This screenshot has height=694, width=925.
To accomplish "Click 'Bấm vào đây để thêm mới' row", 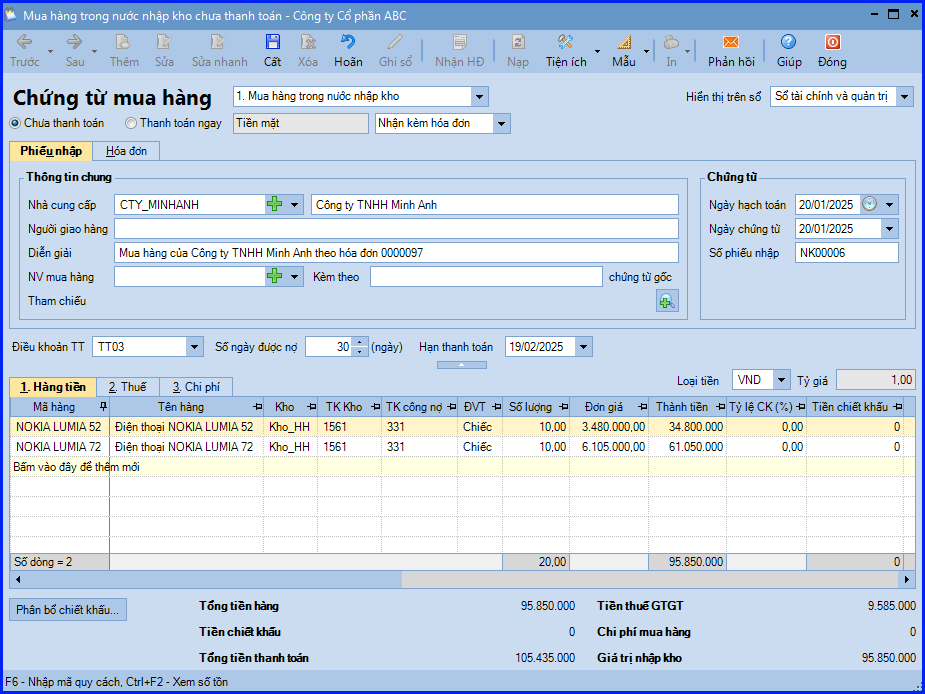I will point(76,467).
